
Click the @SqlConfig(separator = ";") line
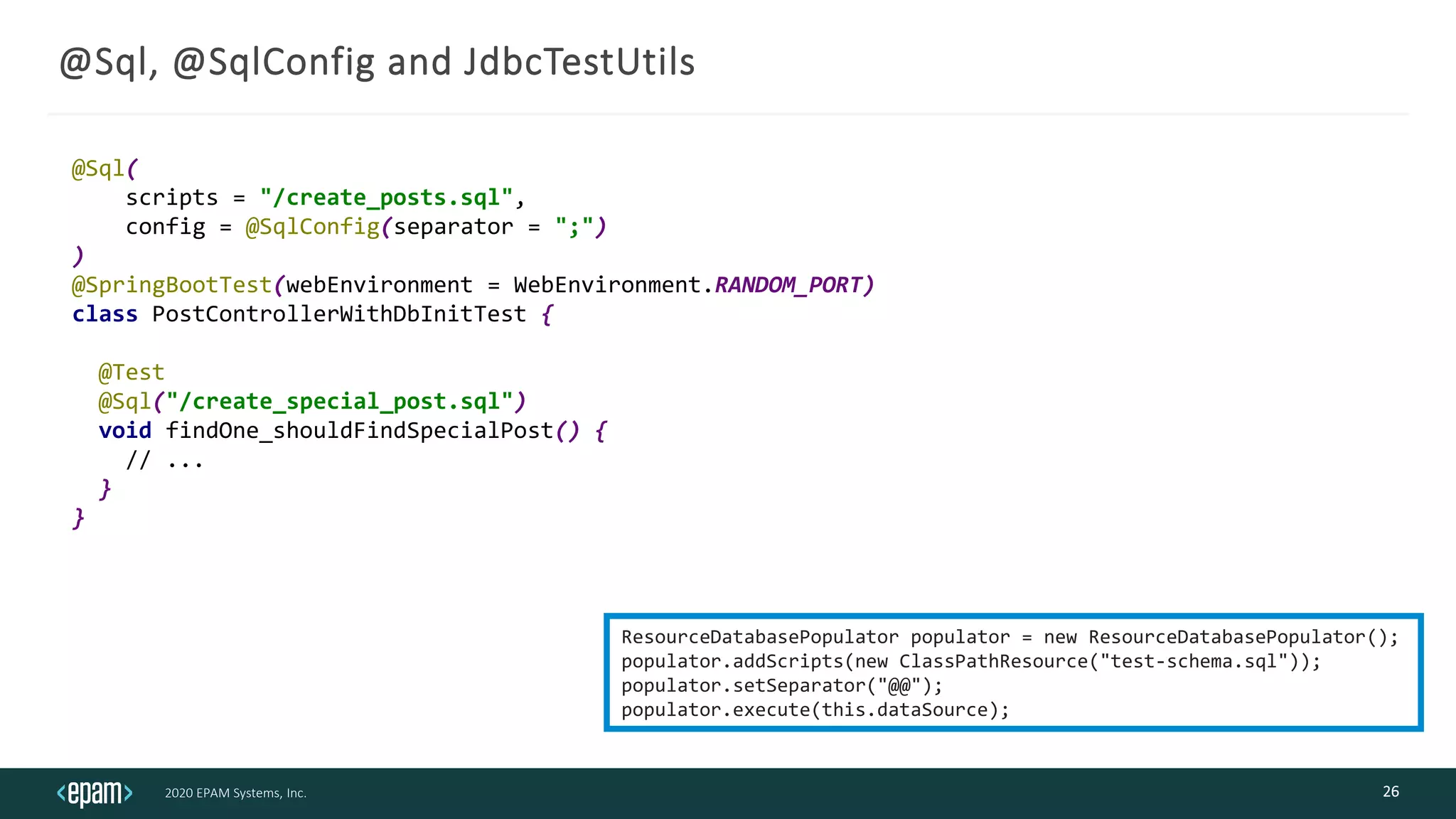(x=366, y=227)
